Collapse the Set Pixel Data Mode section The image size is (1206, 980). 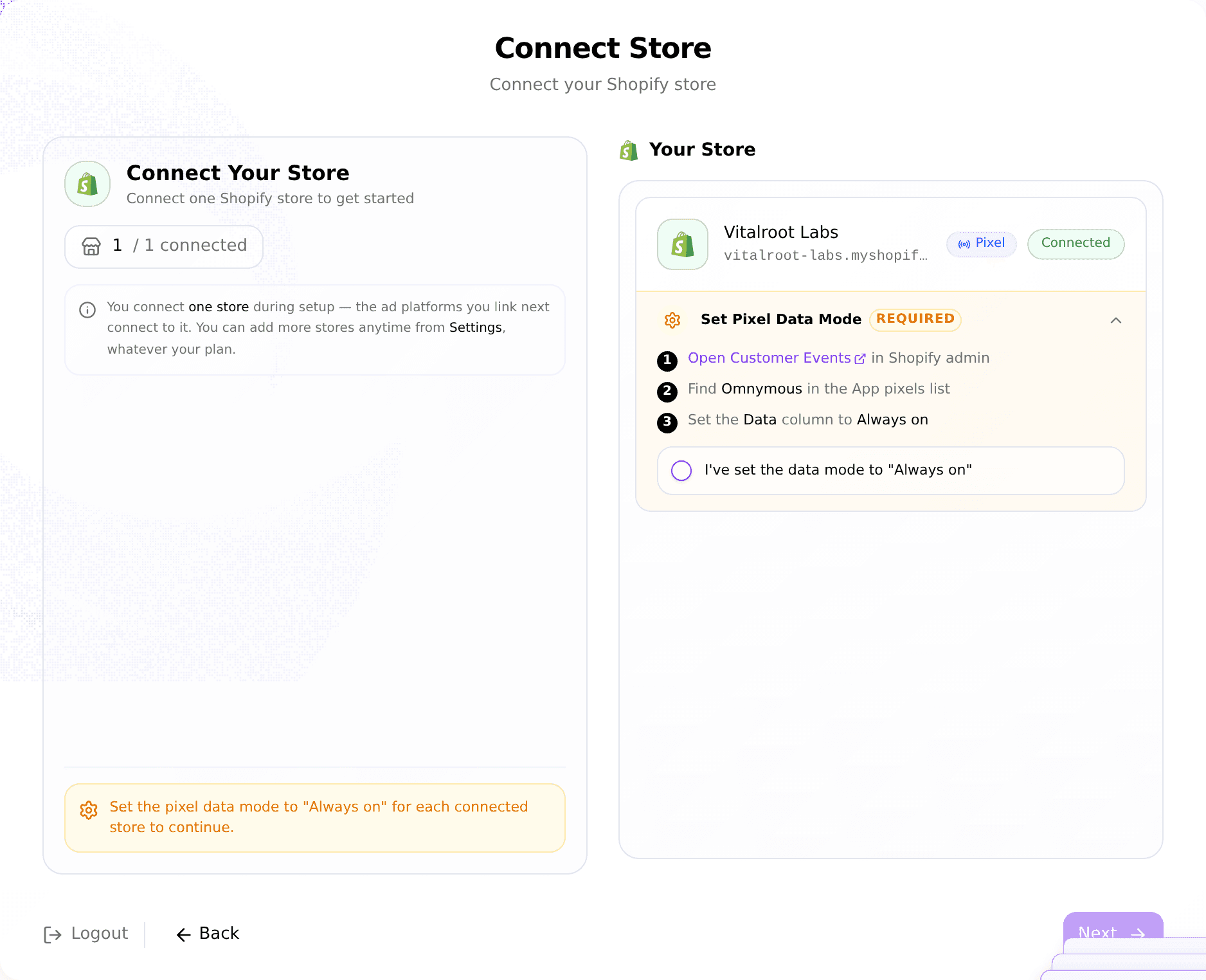click(x=1116, y=320)
